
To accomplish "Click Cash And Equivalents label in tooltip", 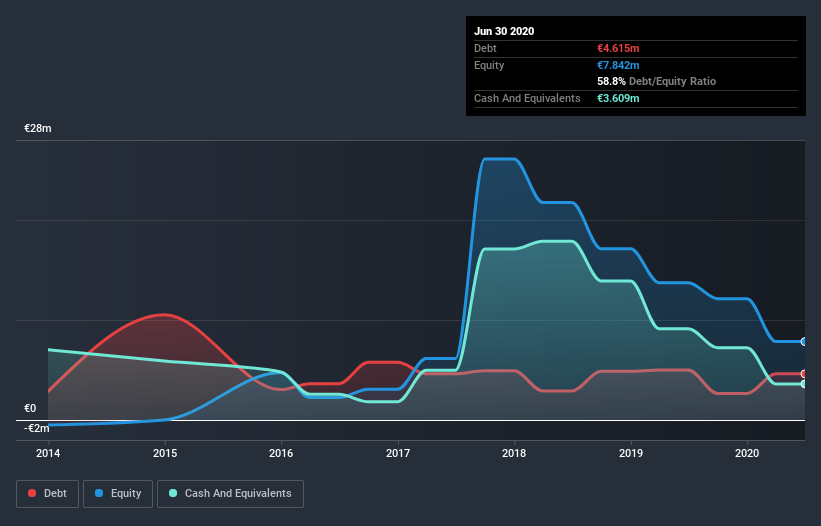I will [x=527, y=98].
